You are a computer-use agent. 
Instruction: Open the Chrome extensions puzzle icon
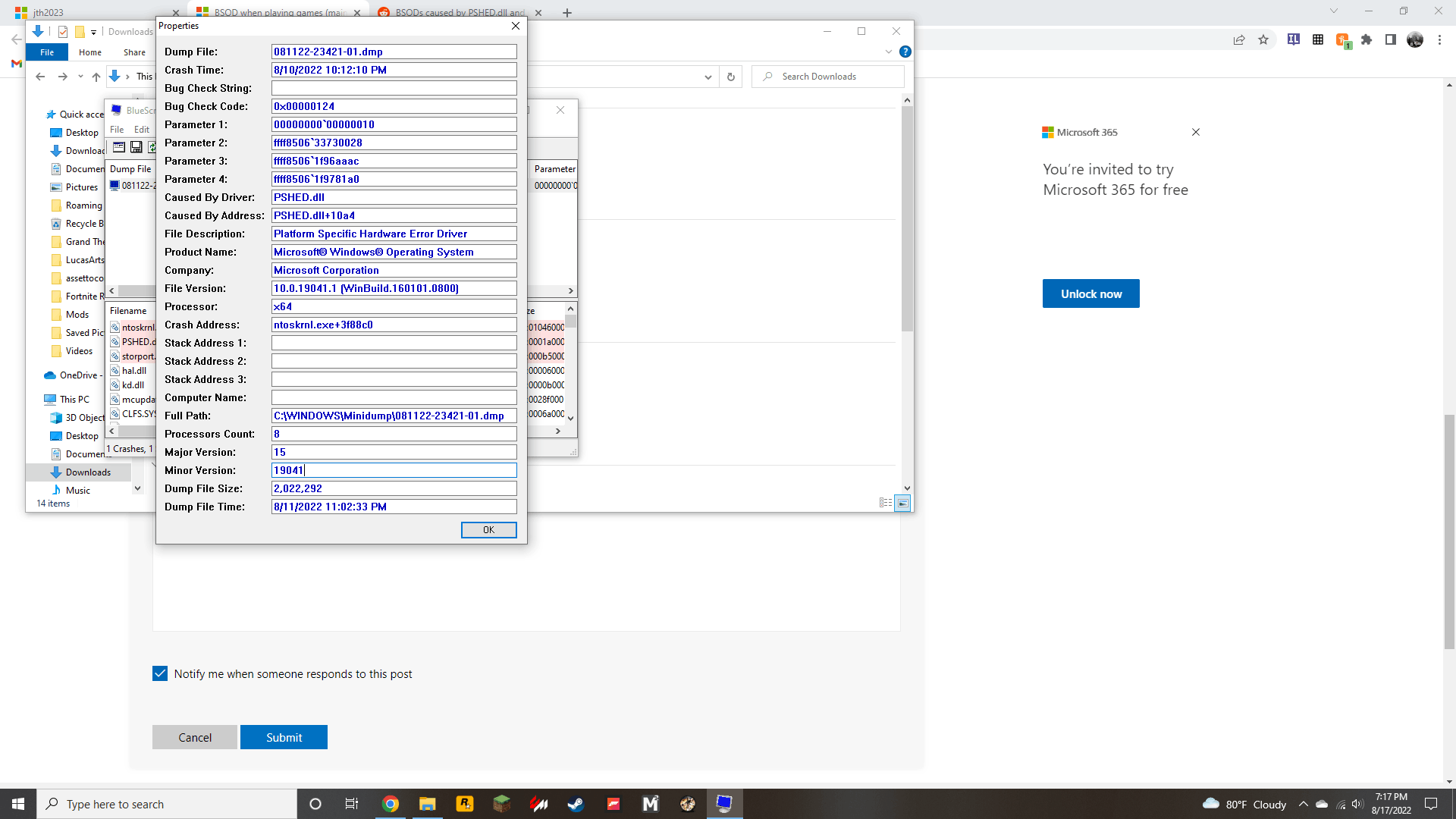coord(1367,39)
